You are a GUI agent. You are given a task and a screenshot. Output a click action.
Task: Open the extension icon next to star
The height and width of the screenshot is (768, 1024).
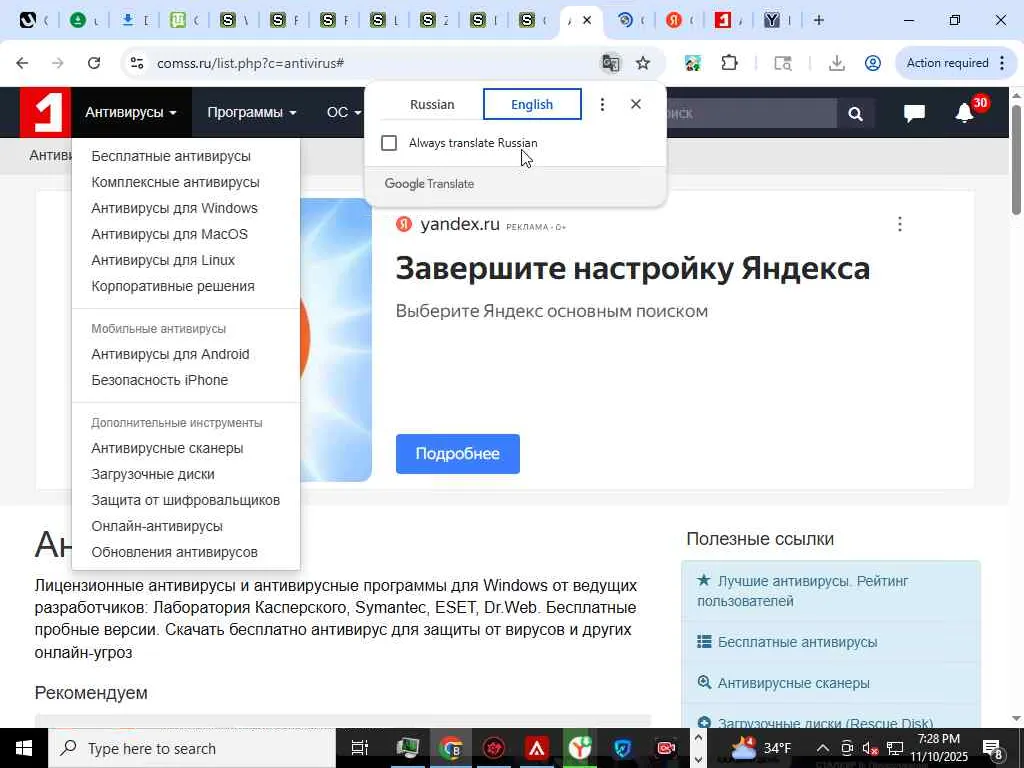click(692, 63)
